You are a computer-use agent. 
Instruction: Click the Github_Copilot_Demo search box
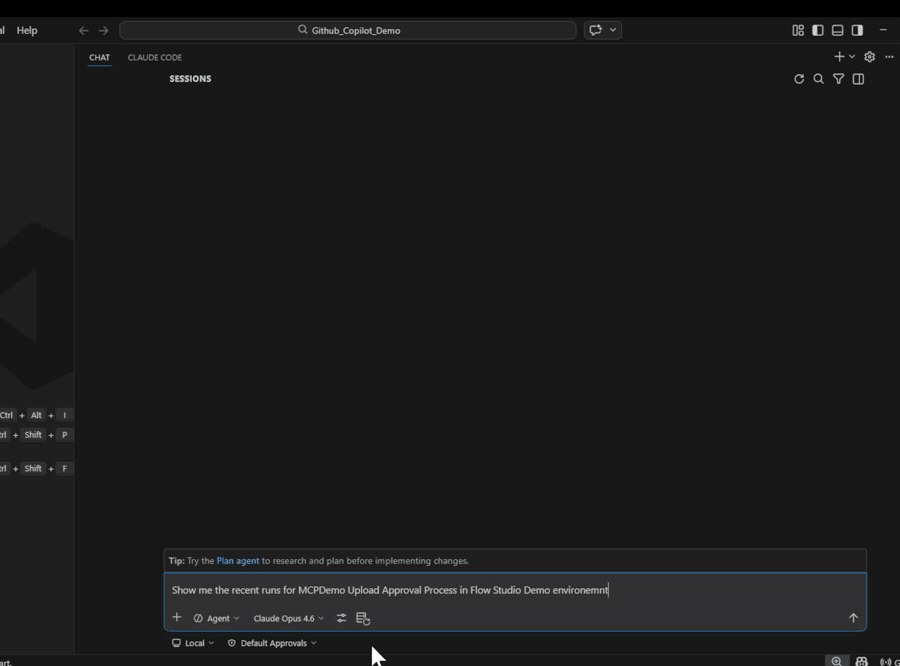pos(347,30)
